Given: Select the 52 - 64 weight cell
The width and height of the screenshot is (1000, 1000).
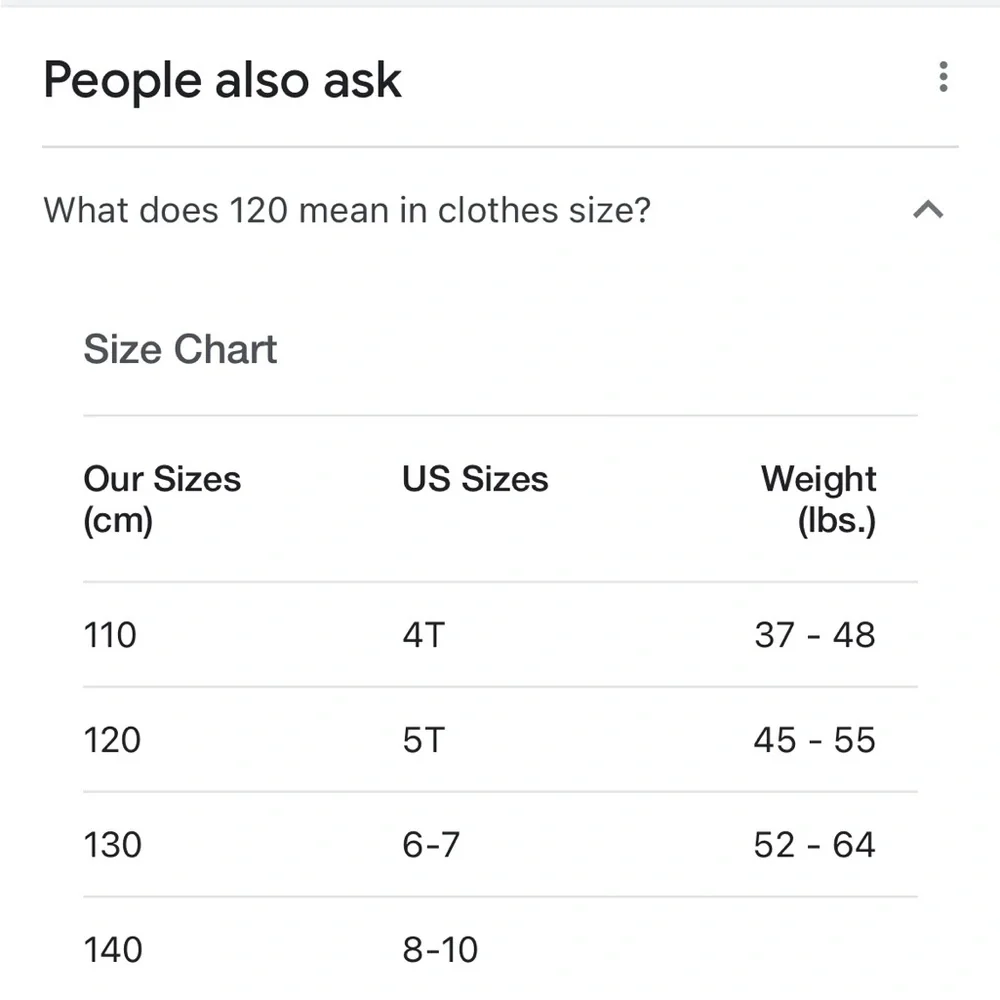Looking at the screenshot, I should [x=814, y=845].
